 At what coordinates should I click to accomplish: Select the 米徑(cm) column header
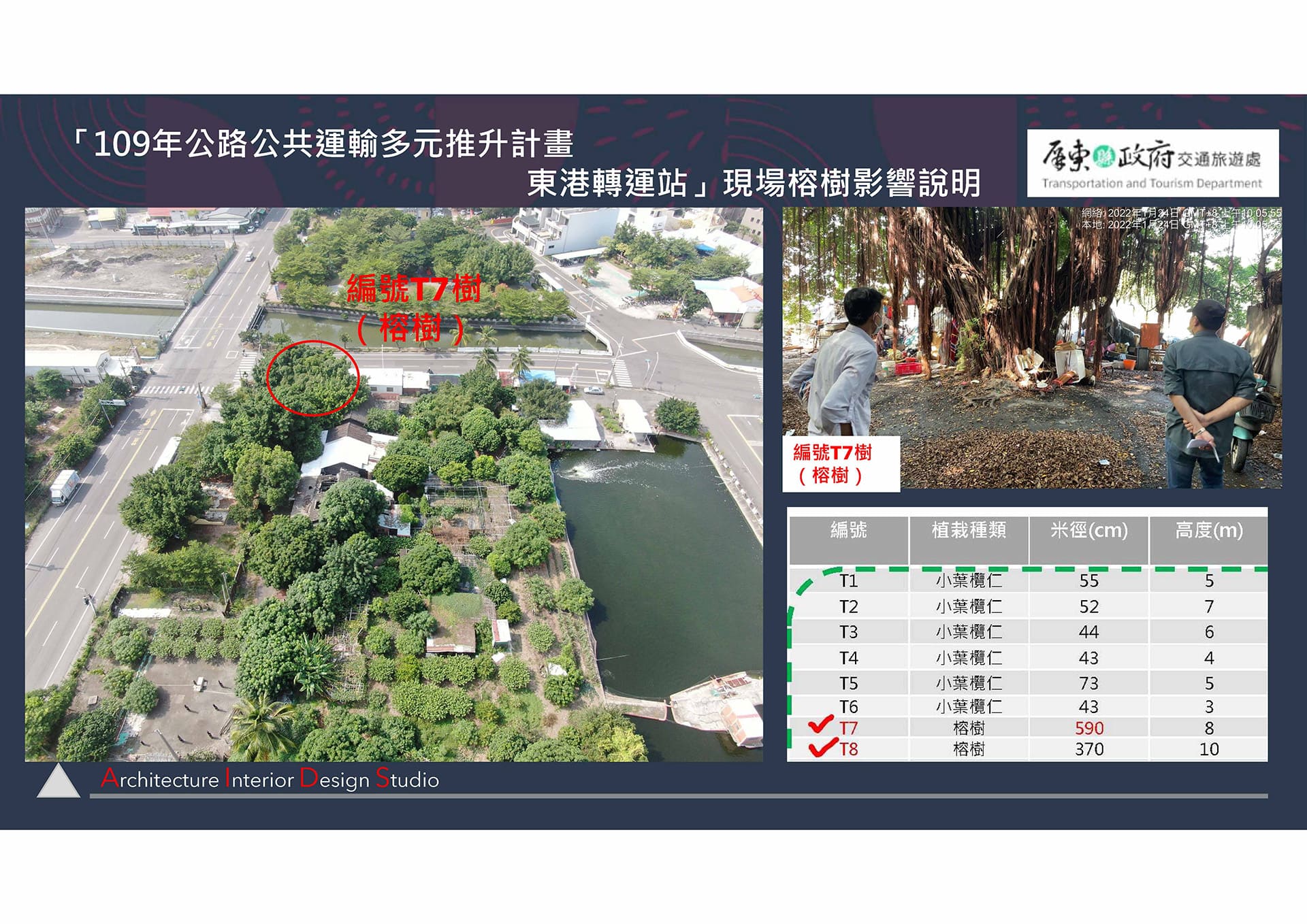click(1088, 531)
